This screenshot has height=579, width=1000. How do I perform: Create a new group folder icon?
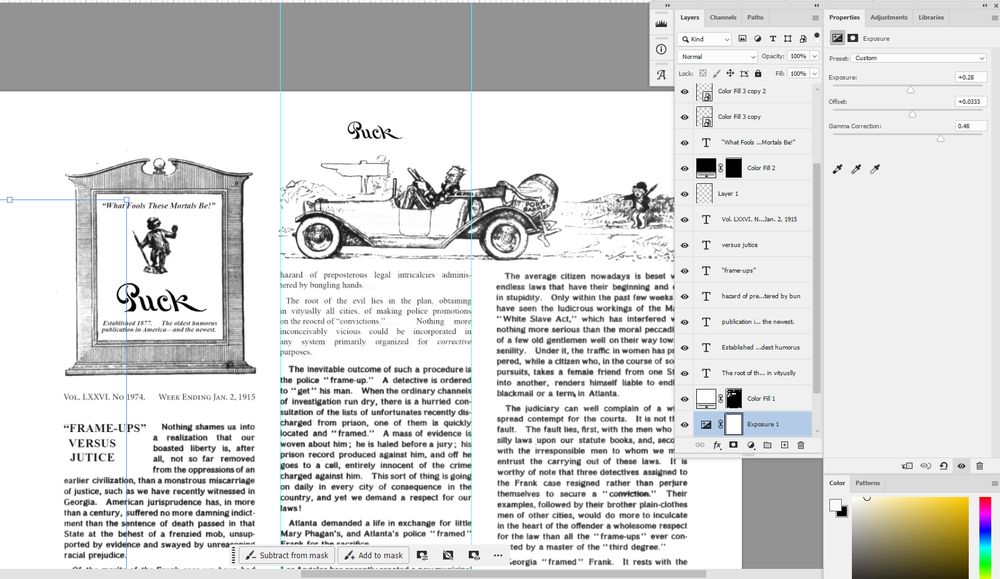point(767,445)
